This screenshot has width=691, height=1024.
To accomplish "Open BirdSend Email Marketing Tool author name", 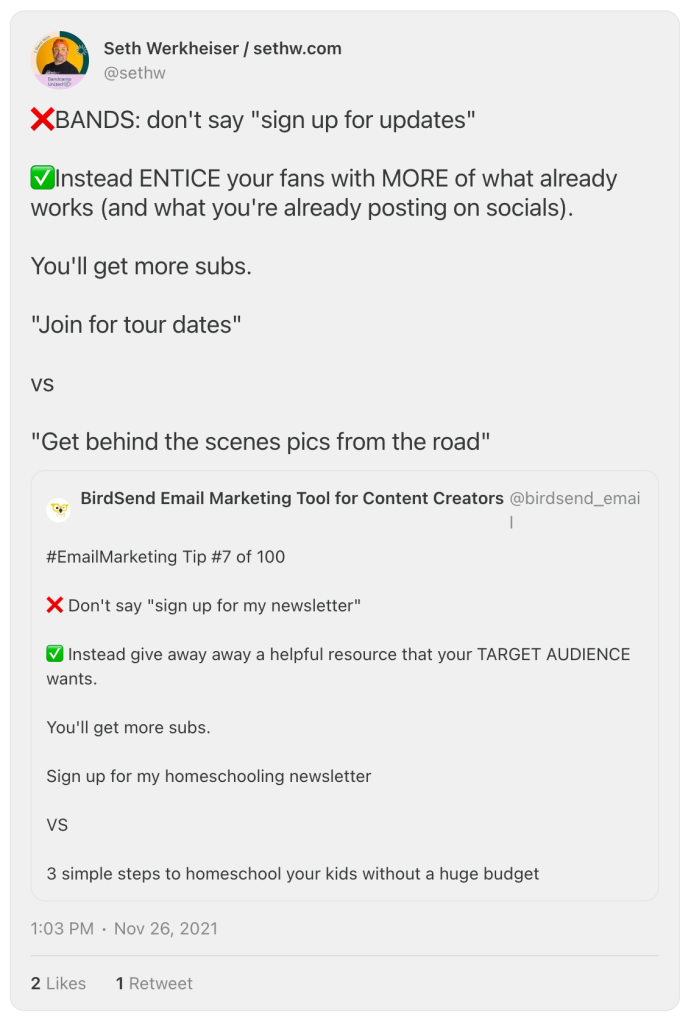I will (292, 498).
